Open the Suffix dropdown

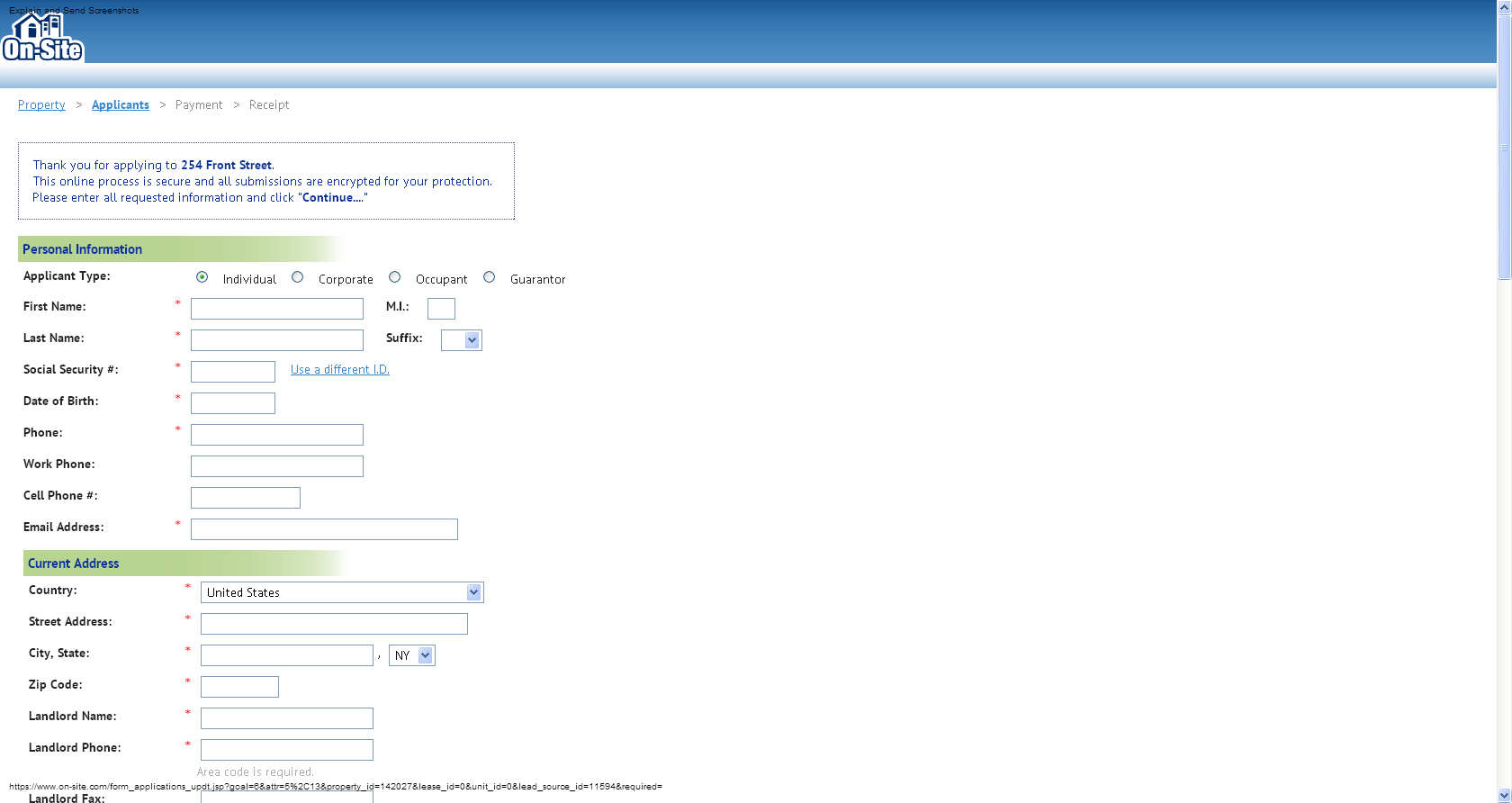[x=461, y=340]
